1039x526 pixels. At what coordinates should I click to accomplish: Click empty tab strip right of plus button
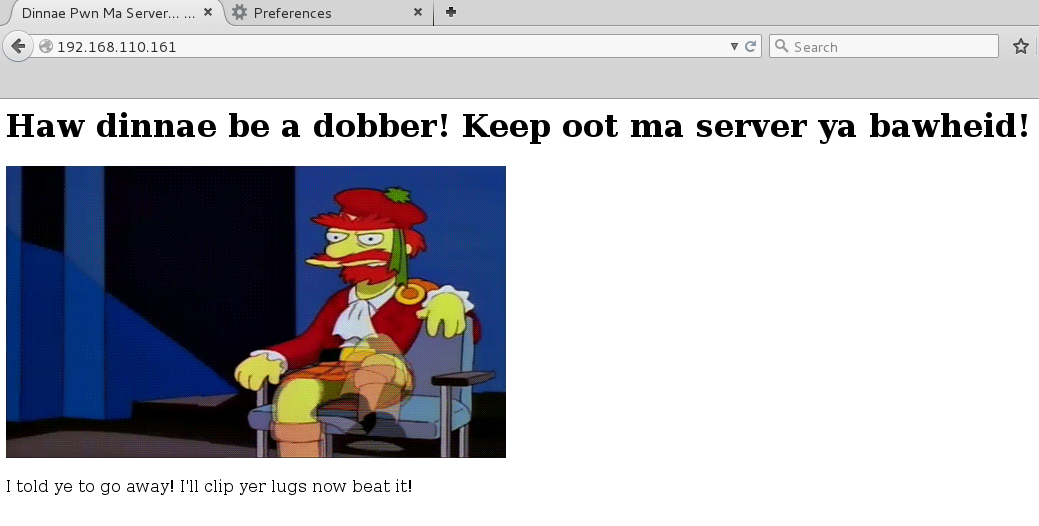(750, 13)
